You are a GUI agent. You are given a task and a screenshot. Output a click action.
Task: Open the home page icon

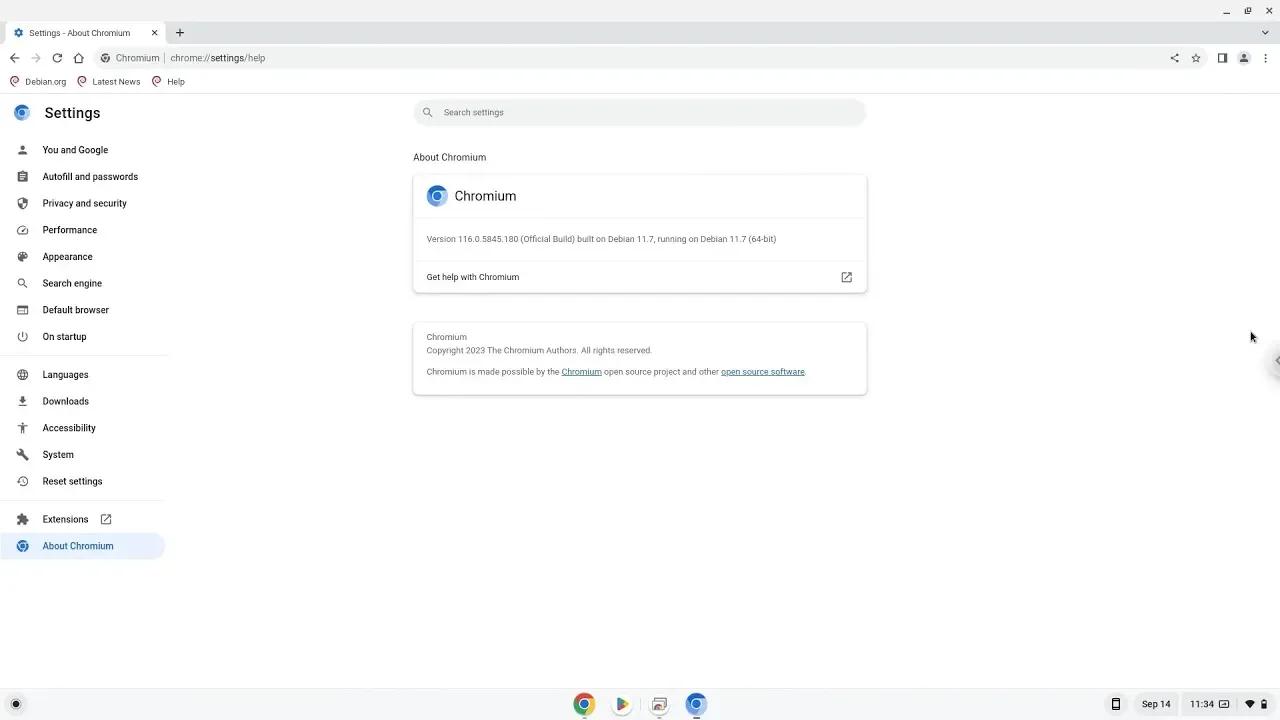(78, 58)
